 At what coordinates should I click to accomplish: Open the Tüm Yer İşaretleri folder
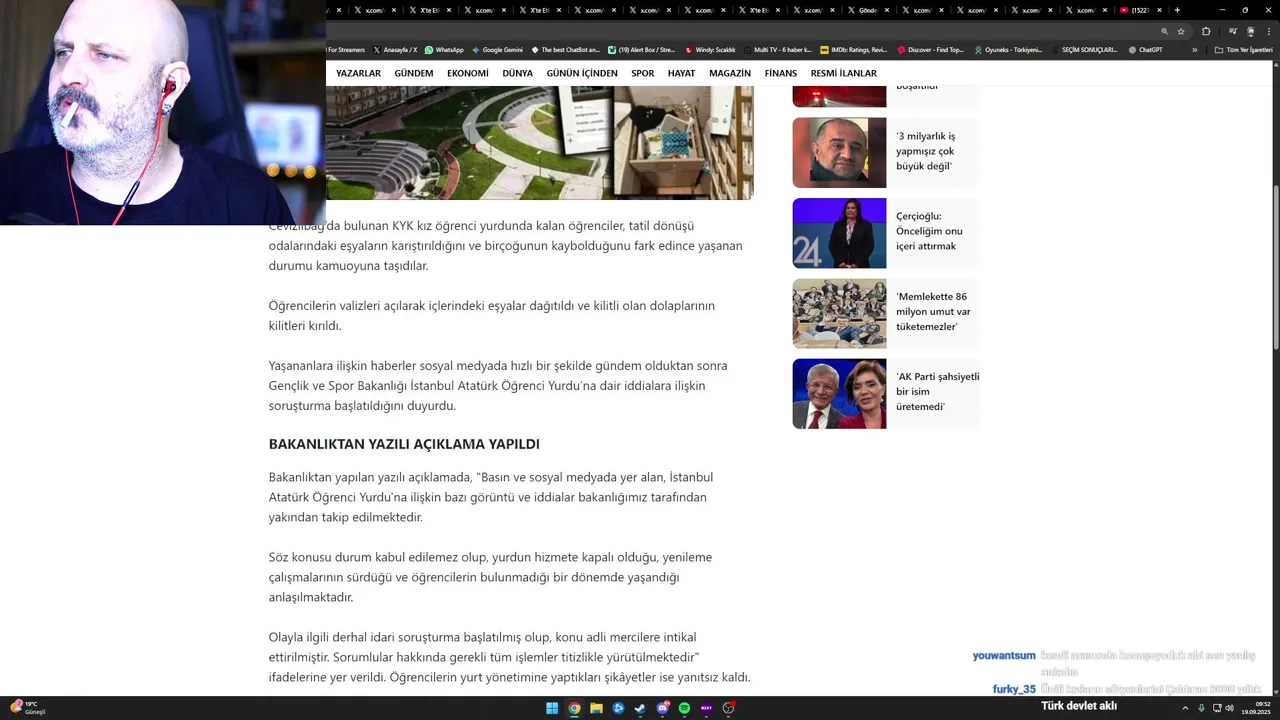click(x=1243, y=49)
